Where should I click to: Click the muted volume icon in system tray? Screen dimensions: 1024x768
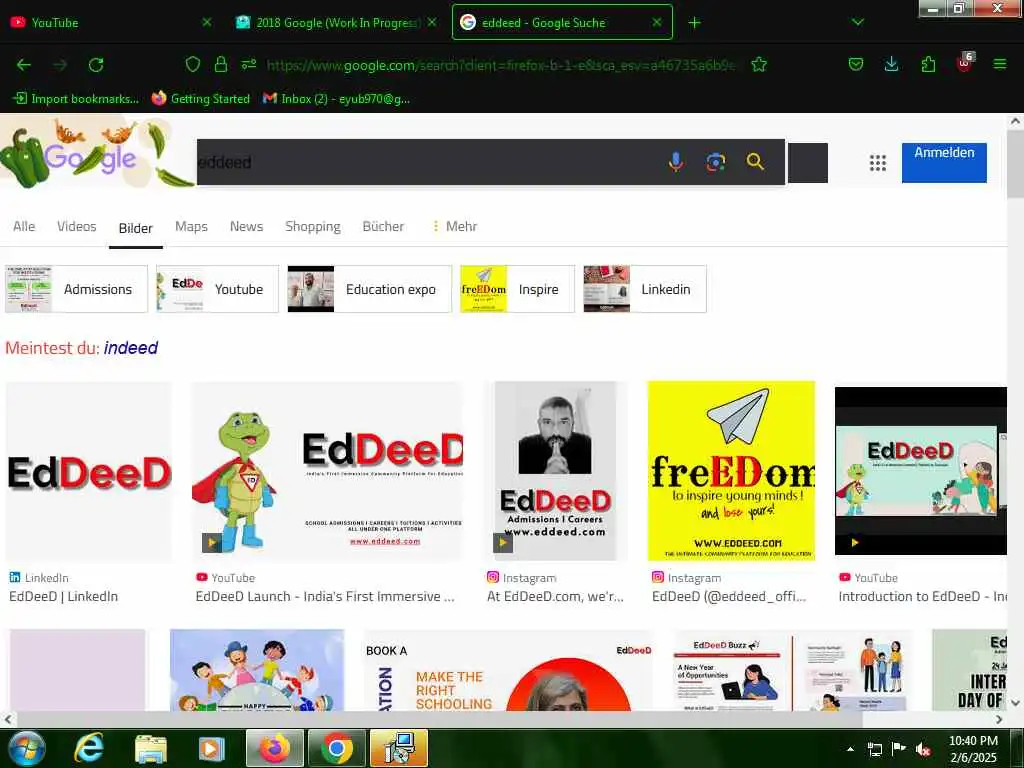tap(923, 749)
